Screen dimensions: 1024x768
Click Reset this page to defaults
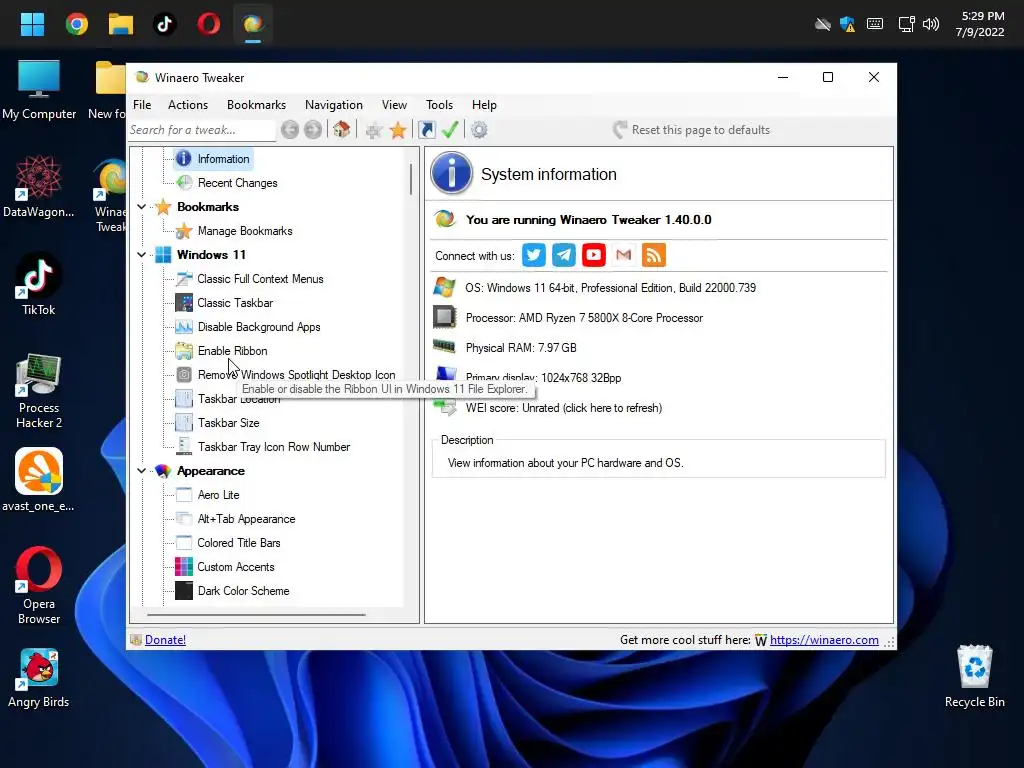[x=692, y=130]
